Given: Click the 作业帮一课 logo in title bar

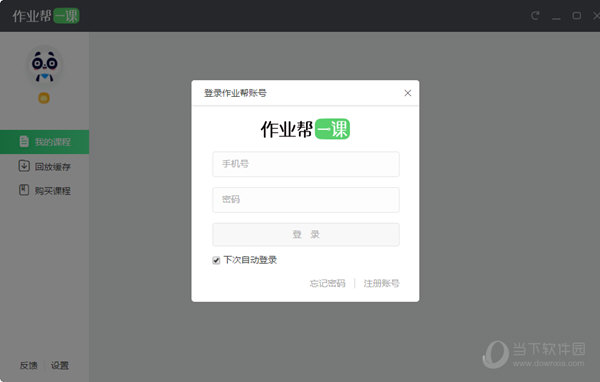Looking at the screenshot, I should coord(46,16).
